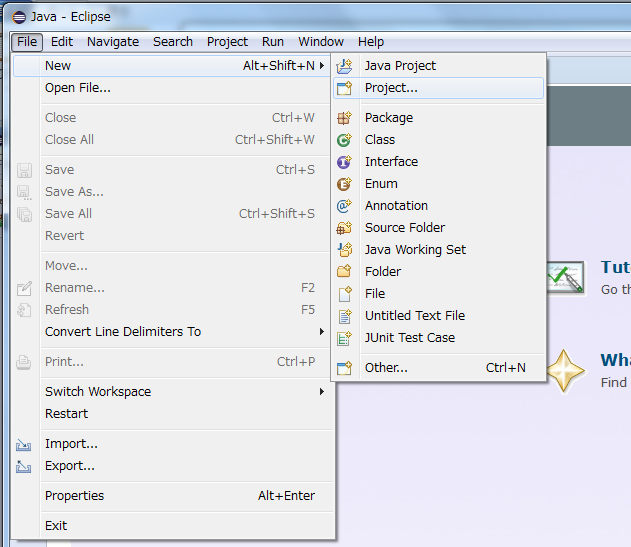Click the Eclipse logo in title bar
Screen dimensions: 631x547
tap(19, 17)
